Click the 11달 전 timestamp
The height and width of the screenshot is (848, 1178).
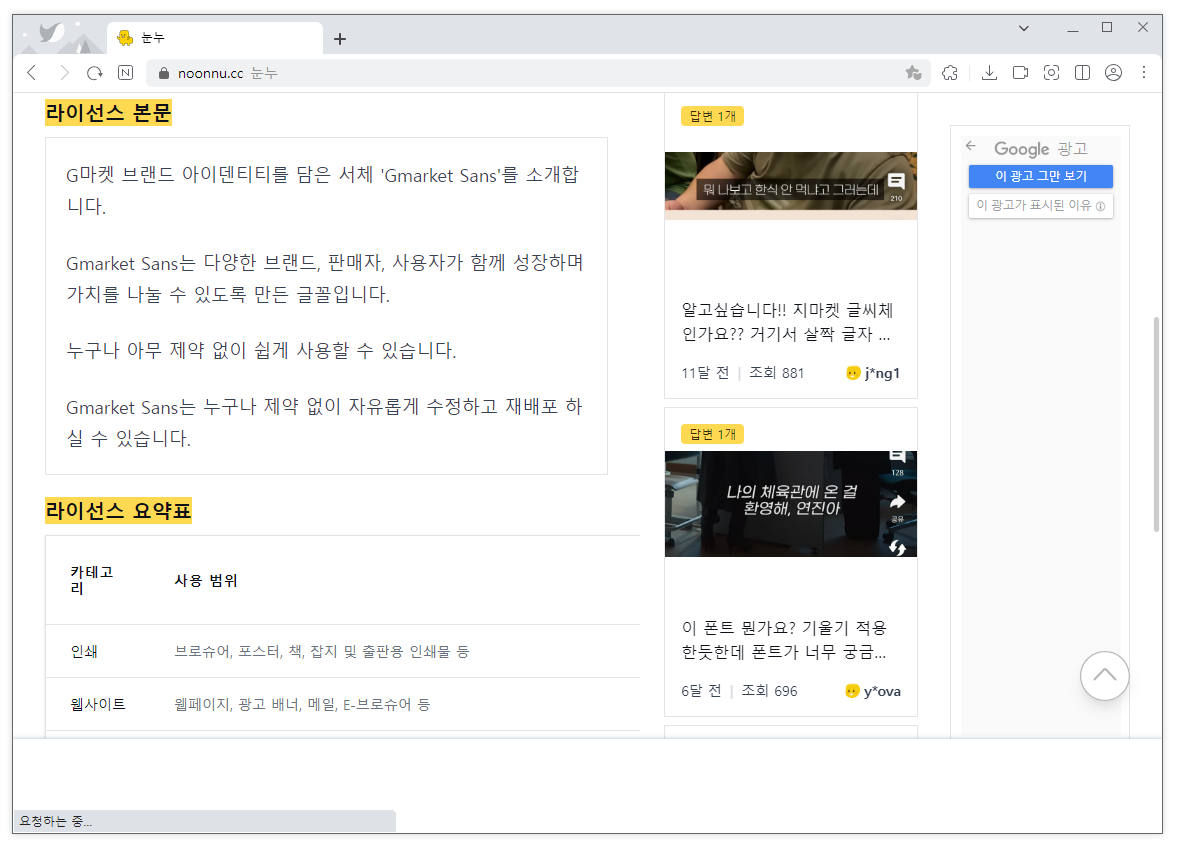705,373
